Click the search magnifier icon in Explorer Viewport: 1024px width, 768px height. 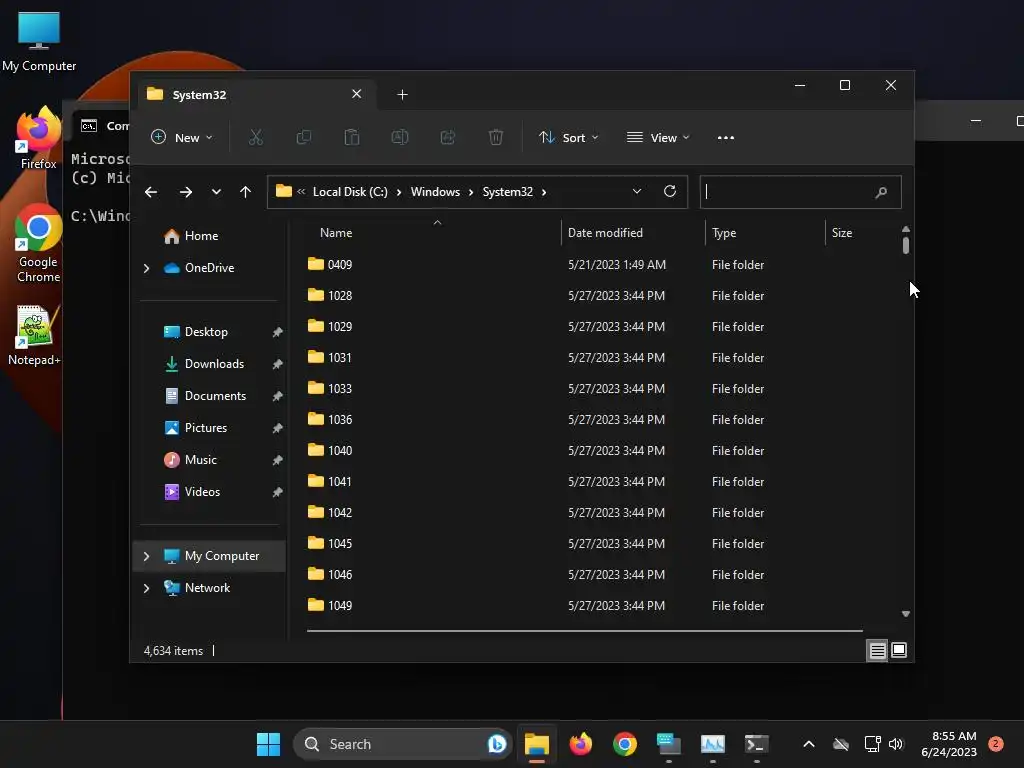click(x=881, y=192)
